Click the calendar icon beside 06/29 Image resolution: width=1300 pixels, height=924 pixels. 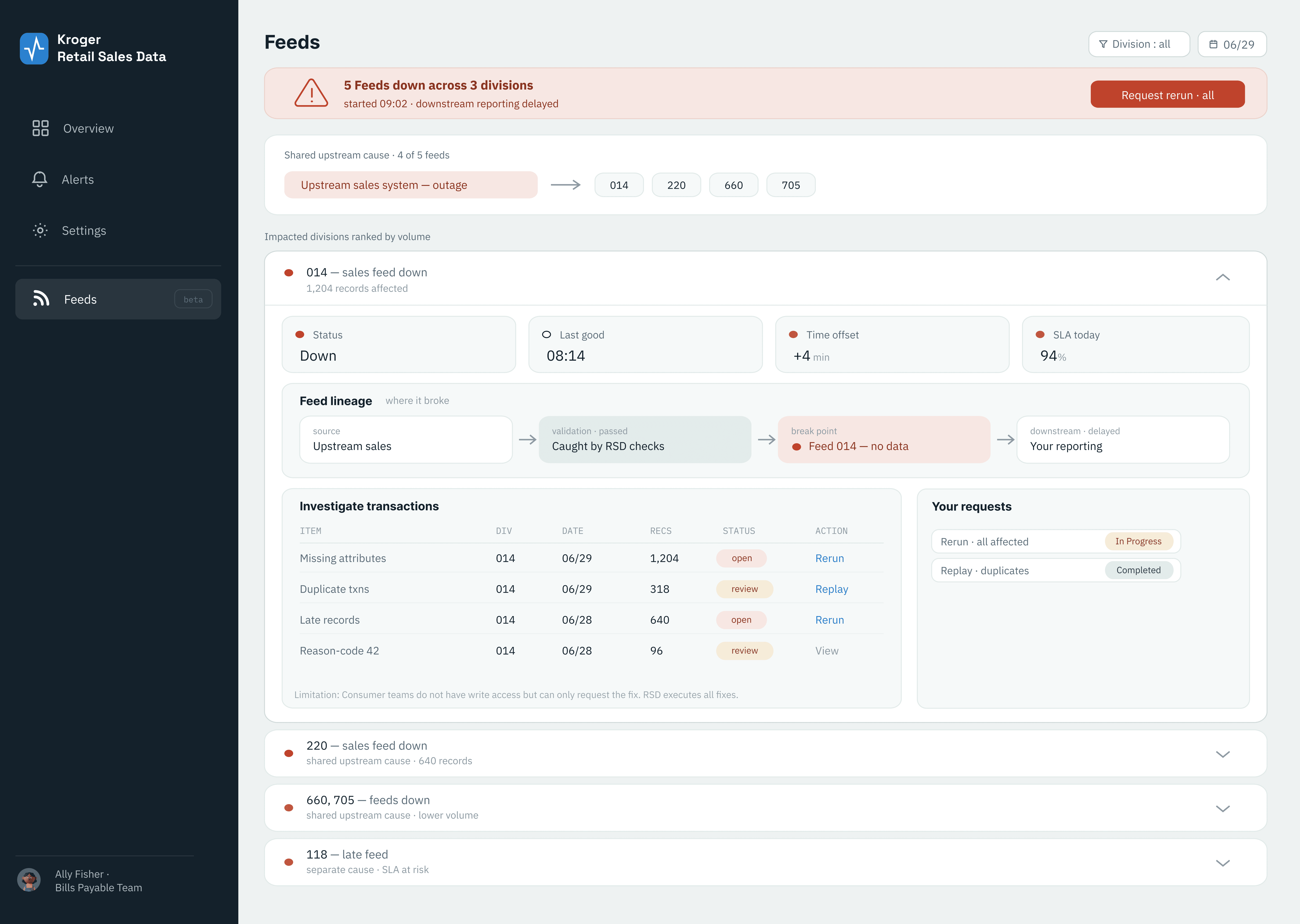[x=1214, y=44]
